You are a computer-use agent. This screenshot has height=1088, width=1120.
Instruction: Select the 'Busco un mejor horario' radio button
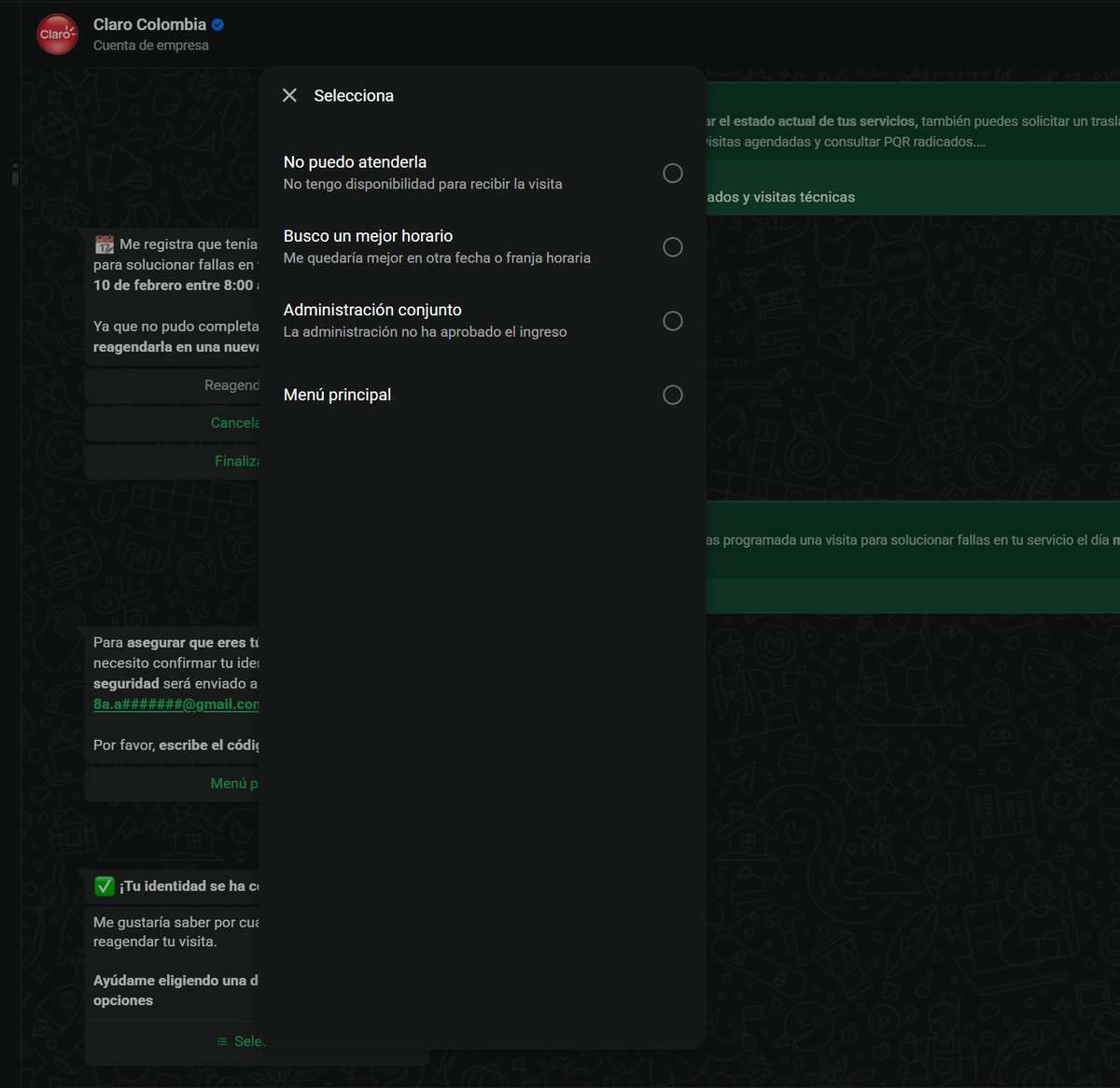pyautogui.click(x=672, y=246)
